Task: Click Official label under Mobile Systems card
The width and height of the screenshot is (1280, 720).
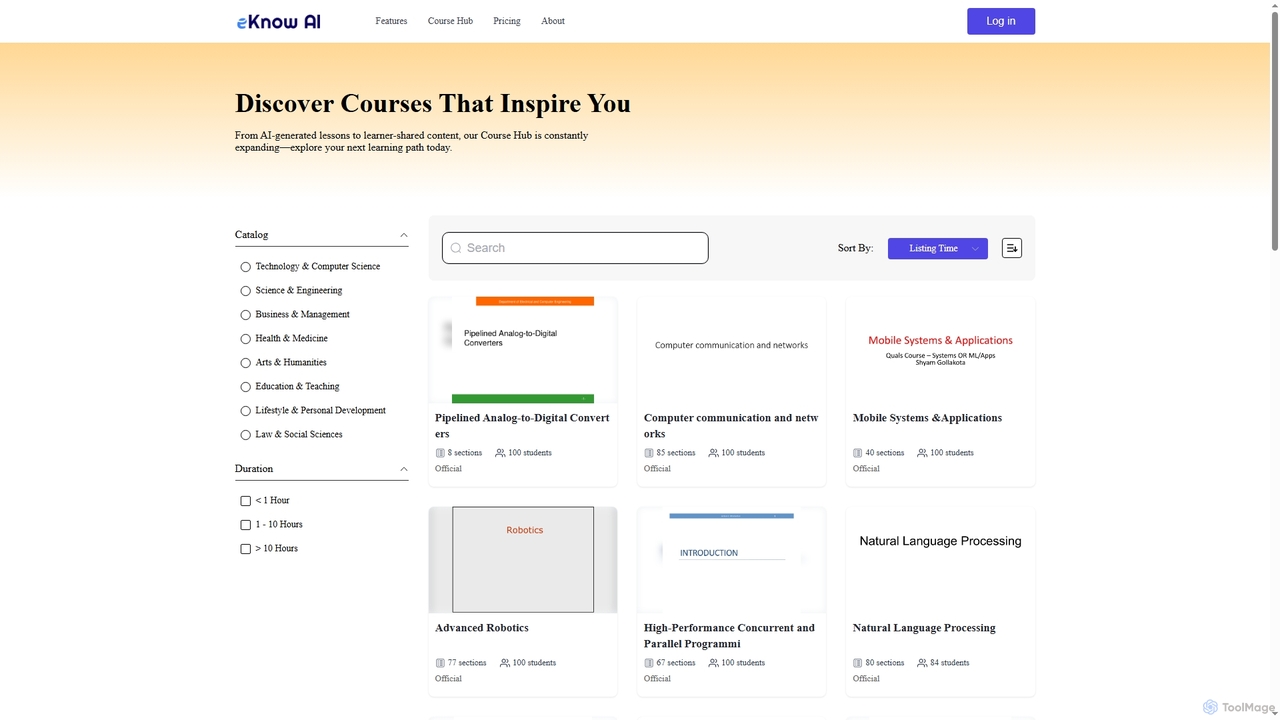Action: coord(866,469)
